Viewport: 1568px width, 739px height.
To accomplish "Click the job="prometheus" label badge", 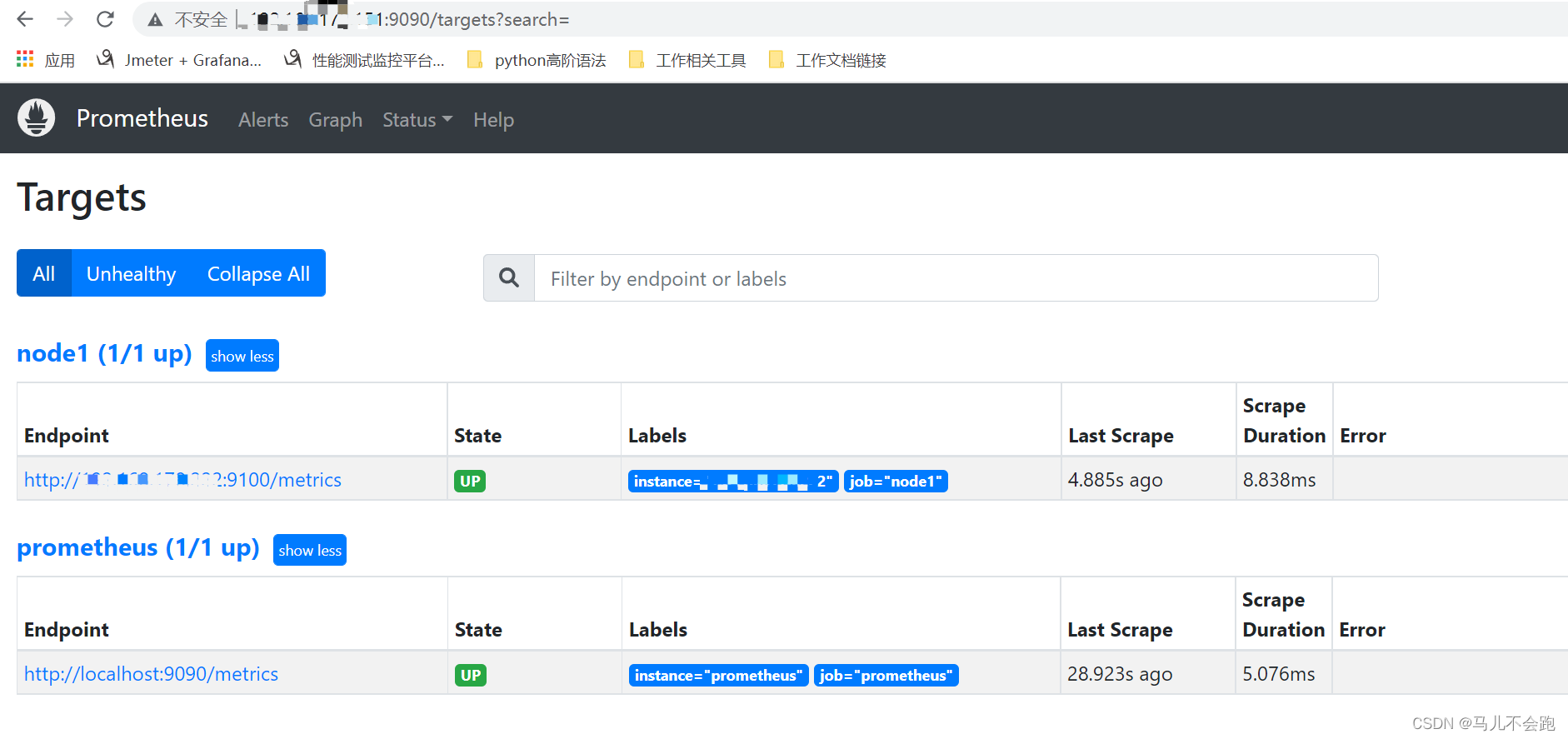I will [886, 676].
